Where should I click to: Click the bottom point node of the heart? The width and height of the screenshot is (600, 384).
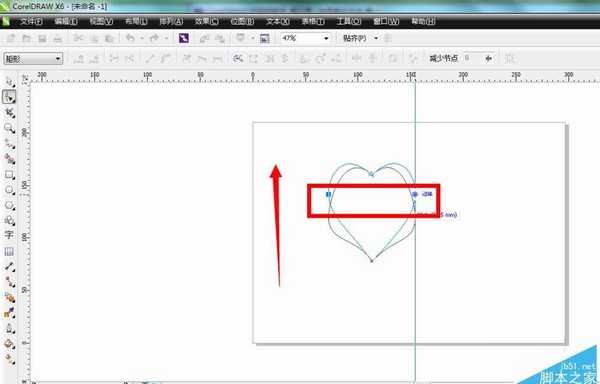pyautogui.click(x=372, y=261)
